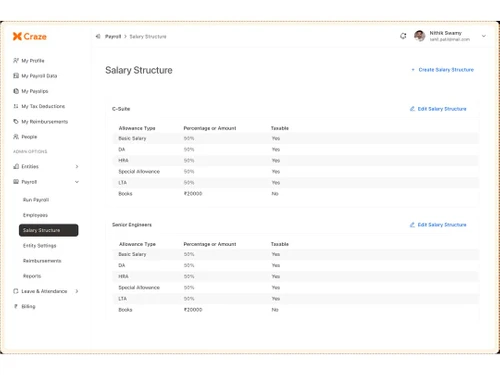Click HRA row in Senior Engineers table
Viewport: 500px width, 375px height.
tap(296, 276)
